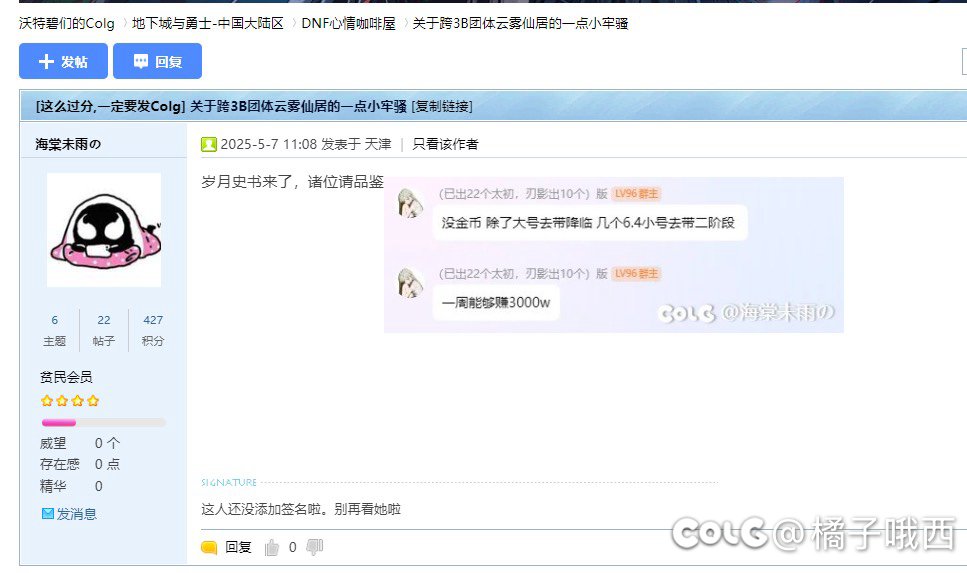Open the user avatar of 海棠未雨の

click(104, 230)
